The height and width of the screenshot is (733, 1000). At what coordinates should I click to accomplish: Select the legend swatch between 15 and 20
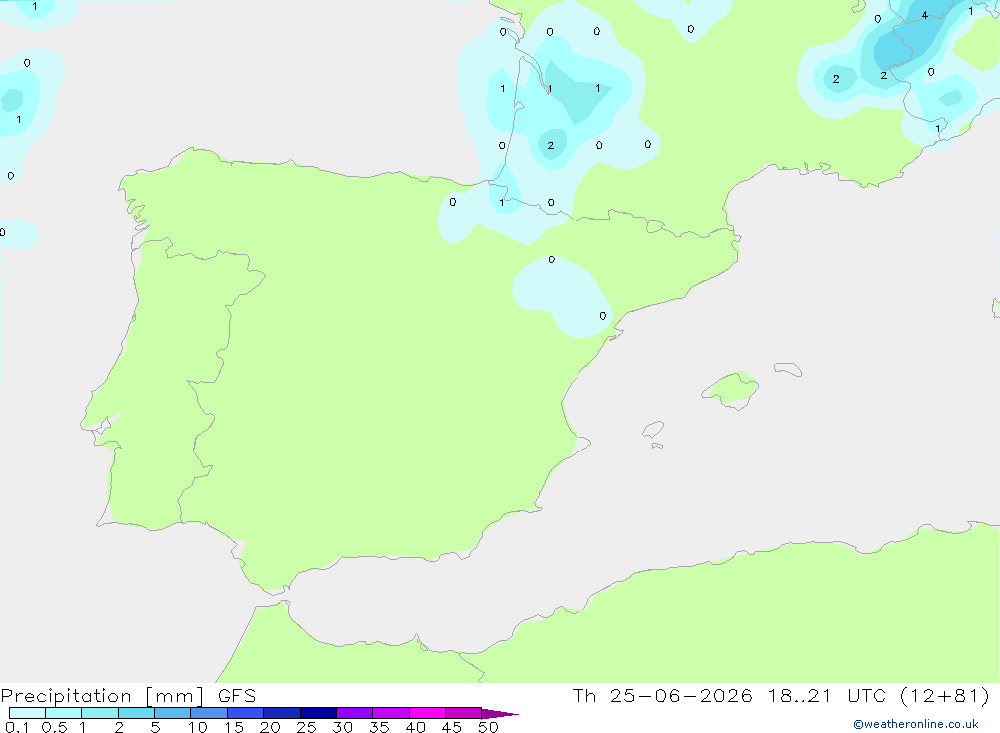pos(246,713)
